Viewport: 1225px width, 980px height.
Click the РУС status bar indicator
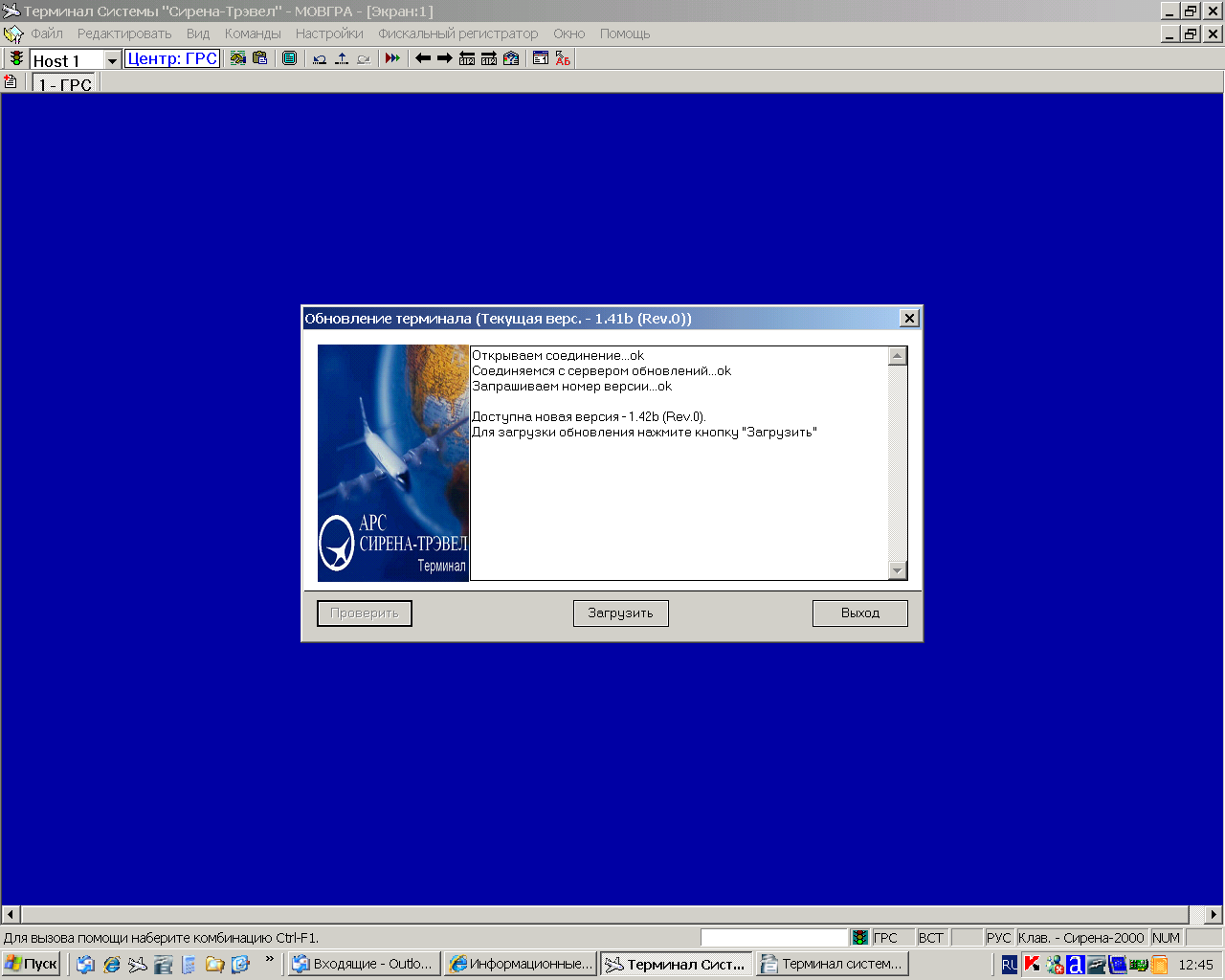(998, 938)
